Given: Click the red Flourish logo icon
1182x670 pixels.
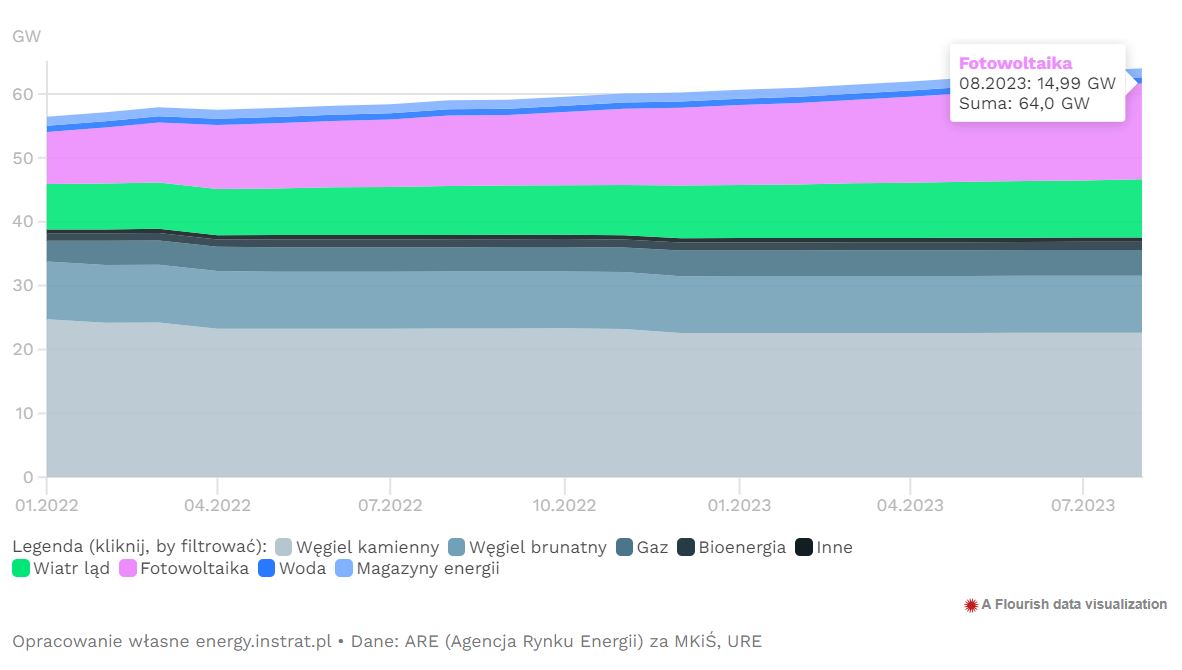Looking at the screenshot, I should pos(970,605).
